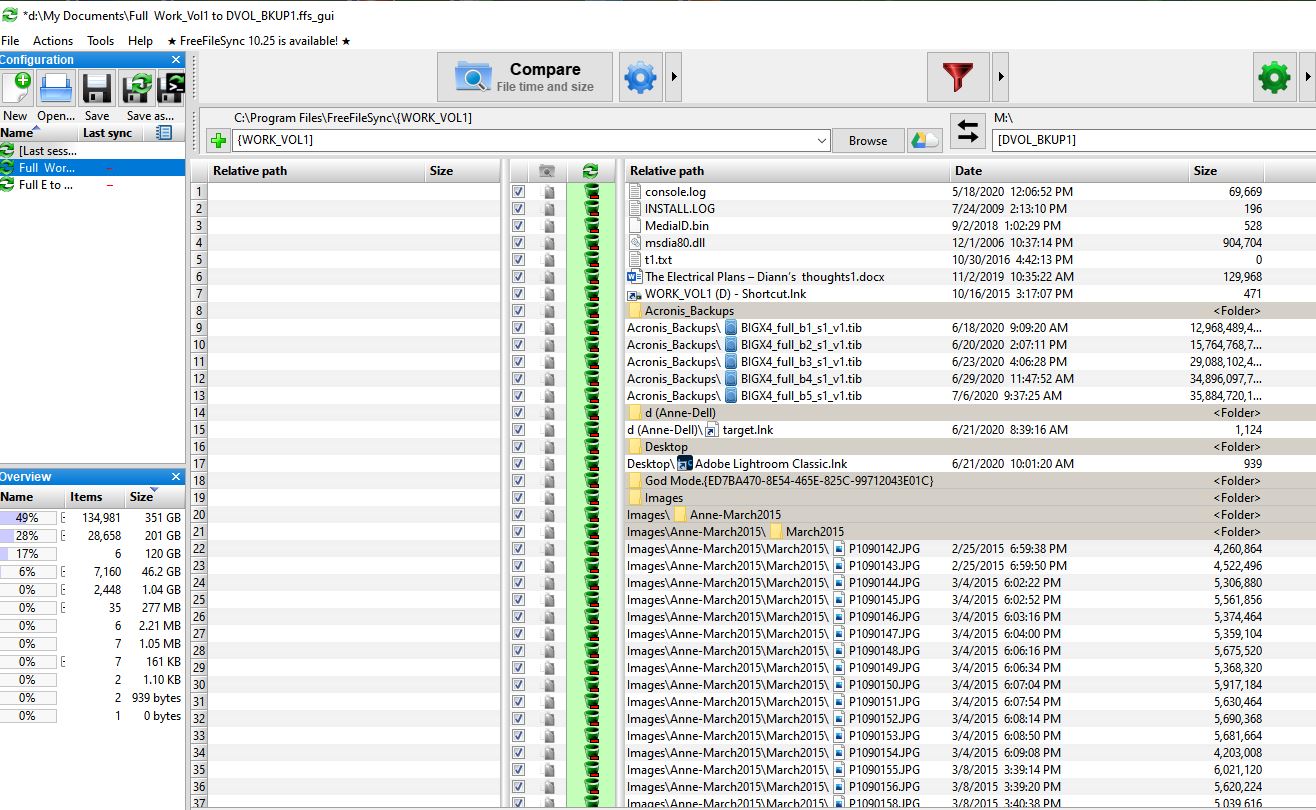
Task: Toggle checkbox for BIGX4_full_b1_s1_v1.tib row
Action: tap(518, 328)
